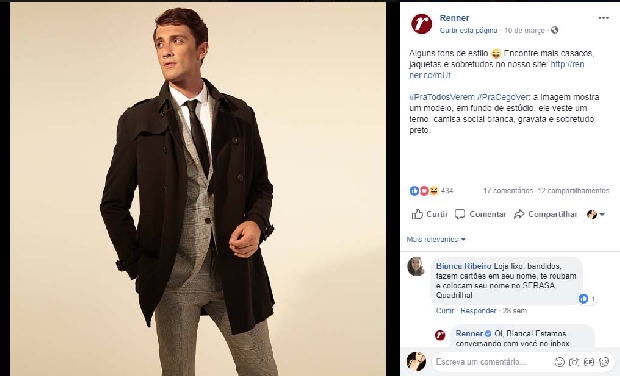The image size is (620, 376).
Task: Add a sticker to the comment
Action: tap(604, 362)
